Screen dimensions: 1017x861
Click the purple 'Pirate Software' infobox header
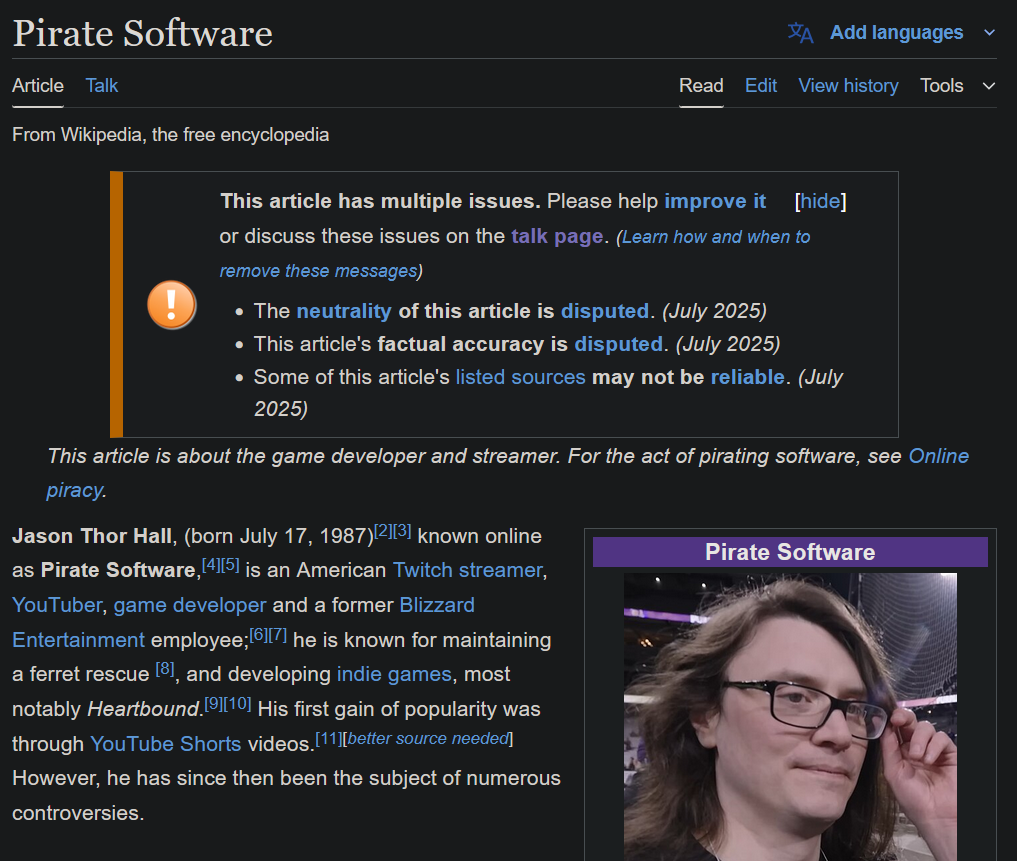[790, 552]
